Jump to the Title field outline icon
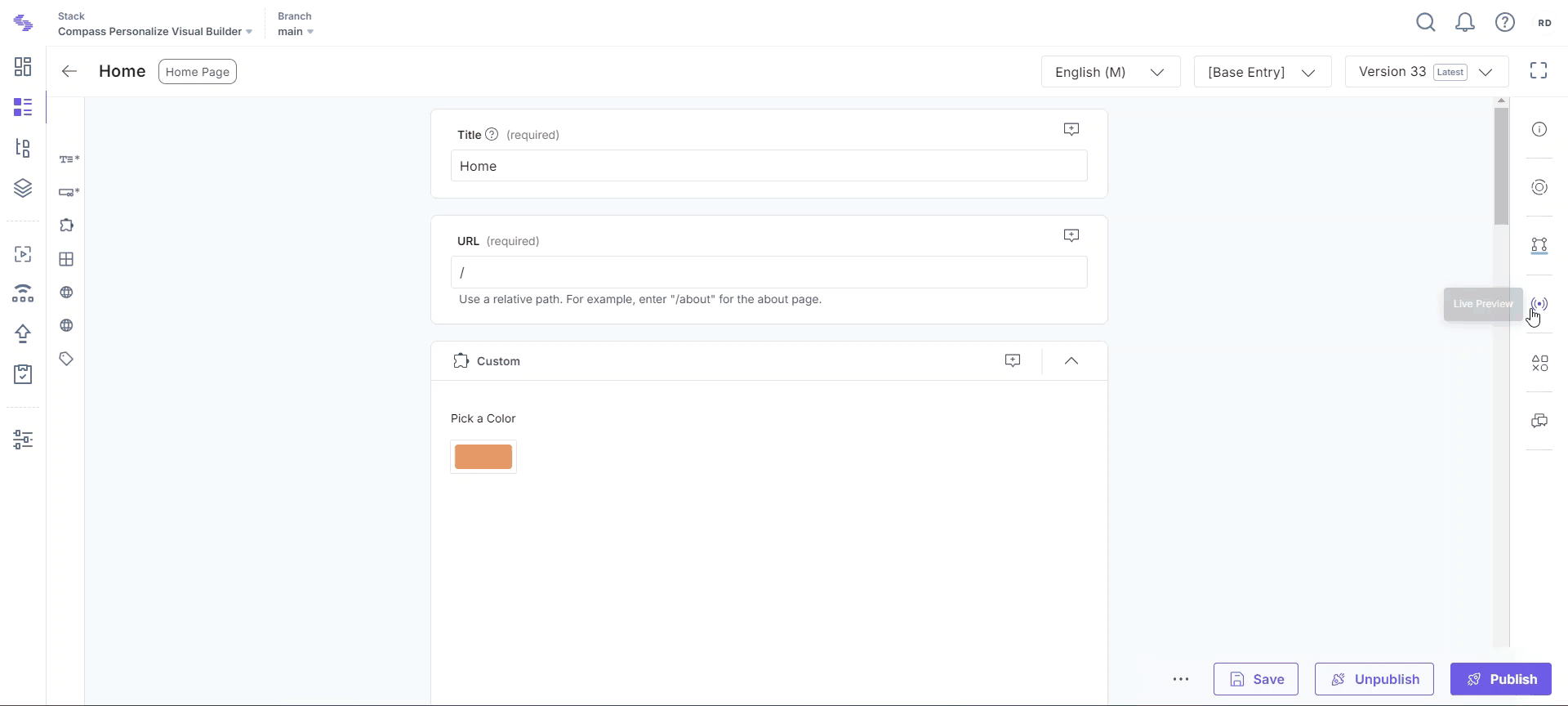 [69, 159]
